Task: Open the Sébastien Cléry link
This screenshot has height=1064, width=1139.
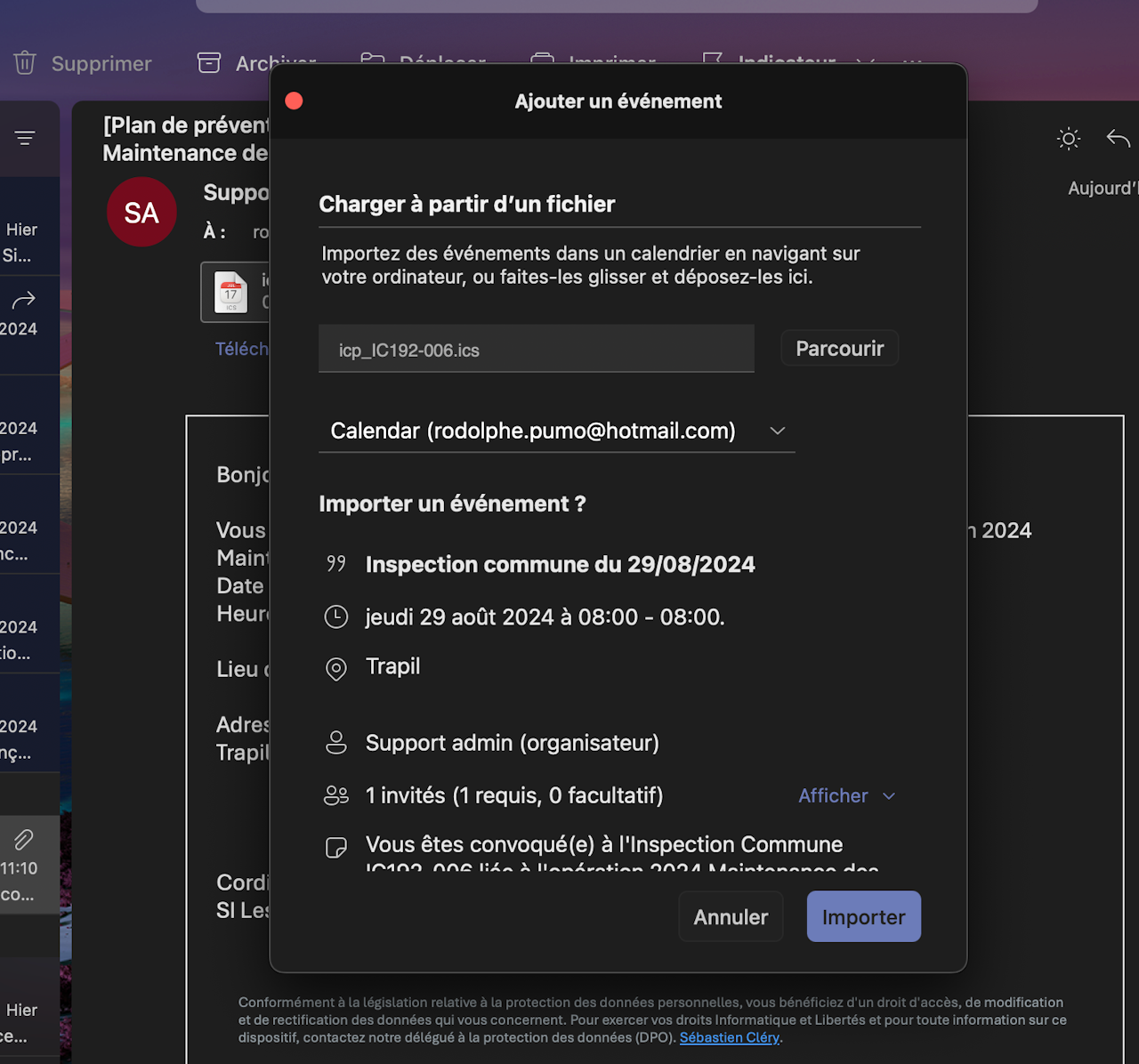Action: pos(729,1037)
